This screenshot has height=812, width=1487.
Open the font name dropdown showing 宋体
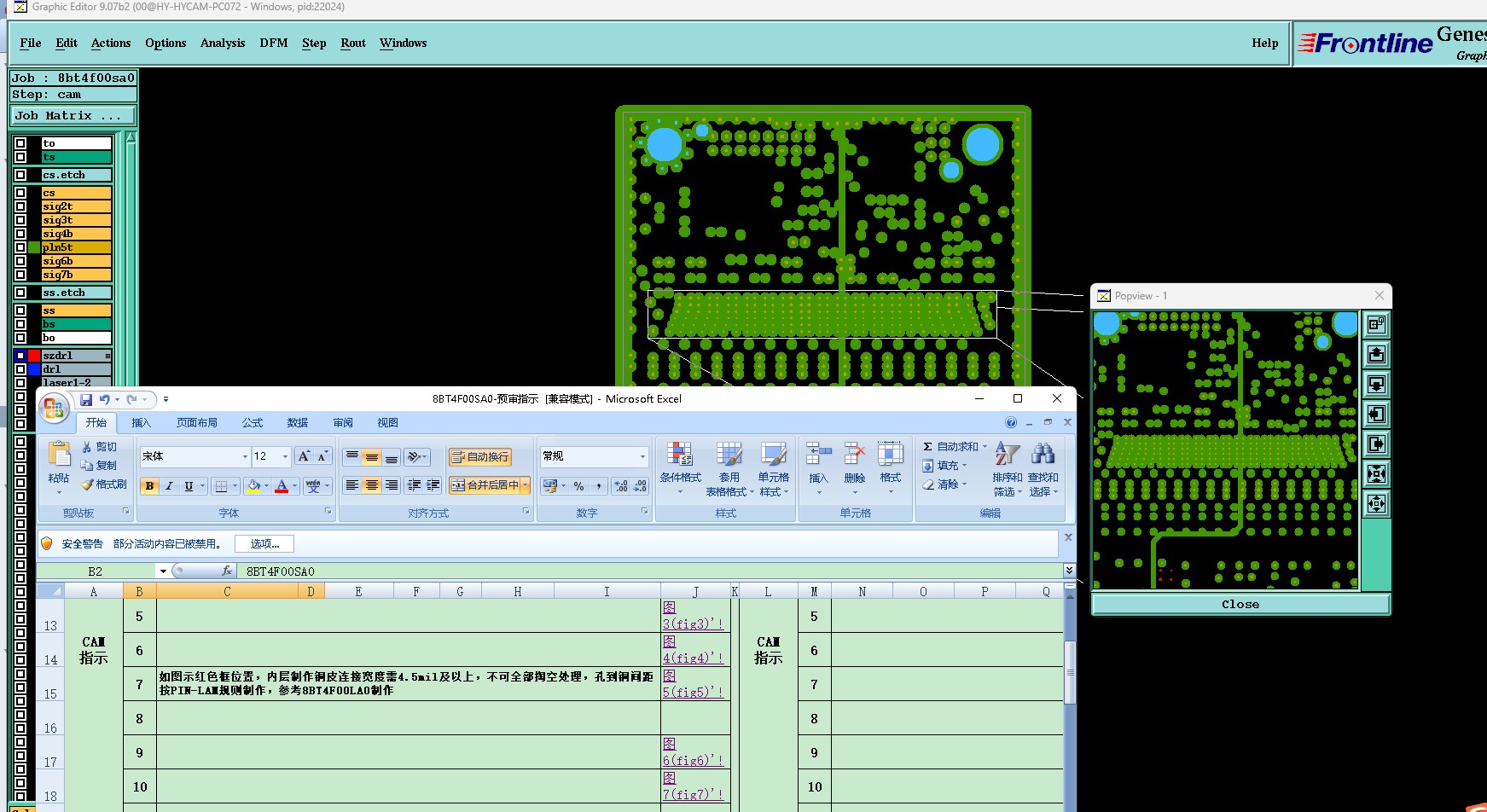tap(245, 456)
